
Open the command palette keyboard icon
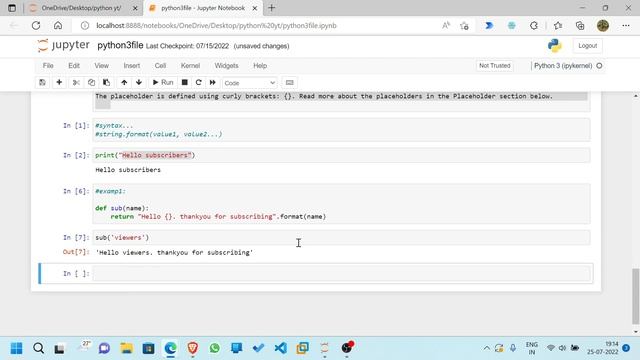289,82
